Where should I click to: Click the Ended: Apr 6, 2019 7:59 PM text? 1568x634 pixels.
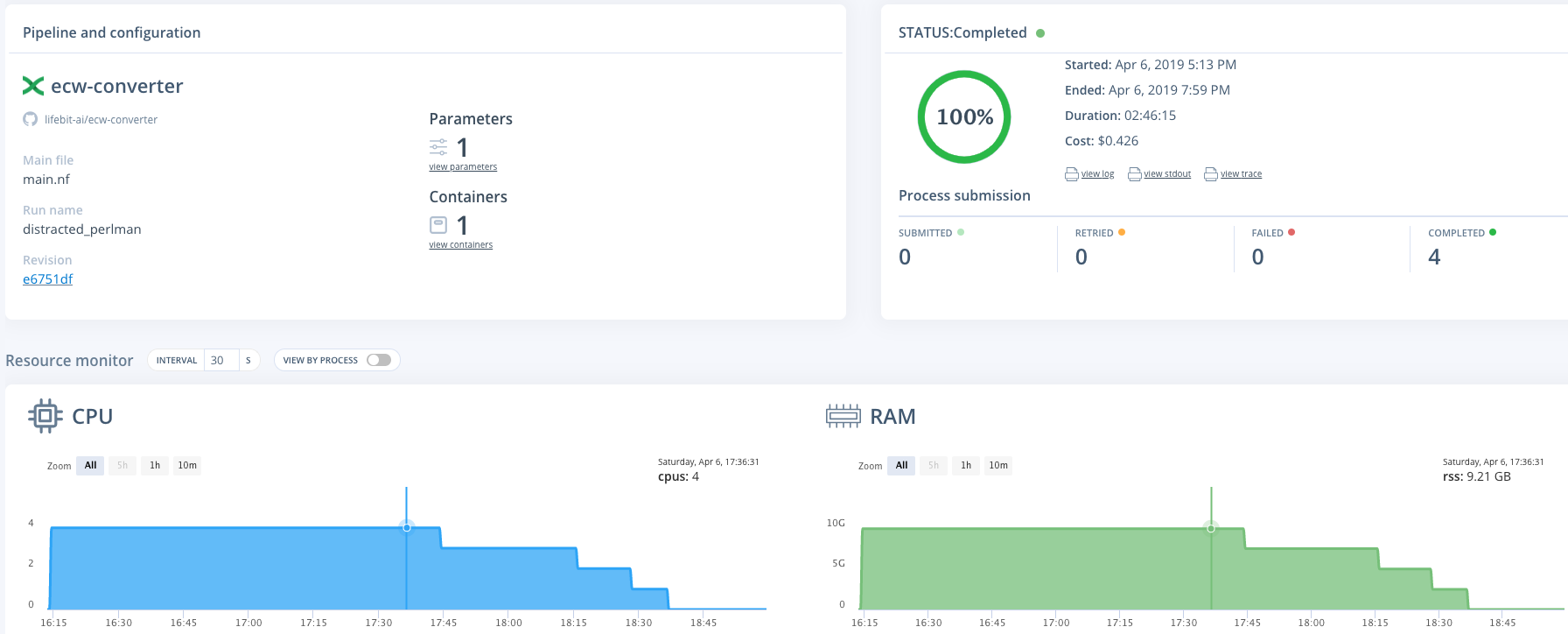pyautogui.click(x=1147, y=90)
